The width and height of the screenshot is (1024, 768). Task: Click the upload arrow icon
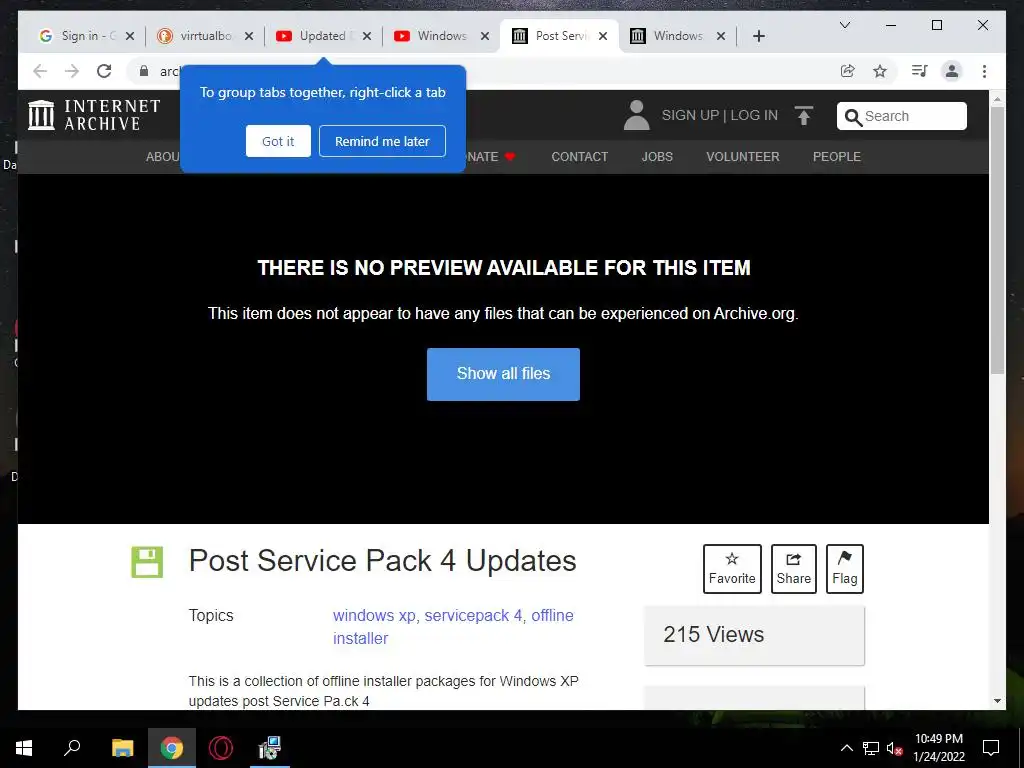point(804,116)
